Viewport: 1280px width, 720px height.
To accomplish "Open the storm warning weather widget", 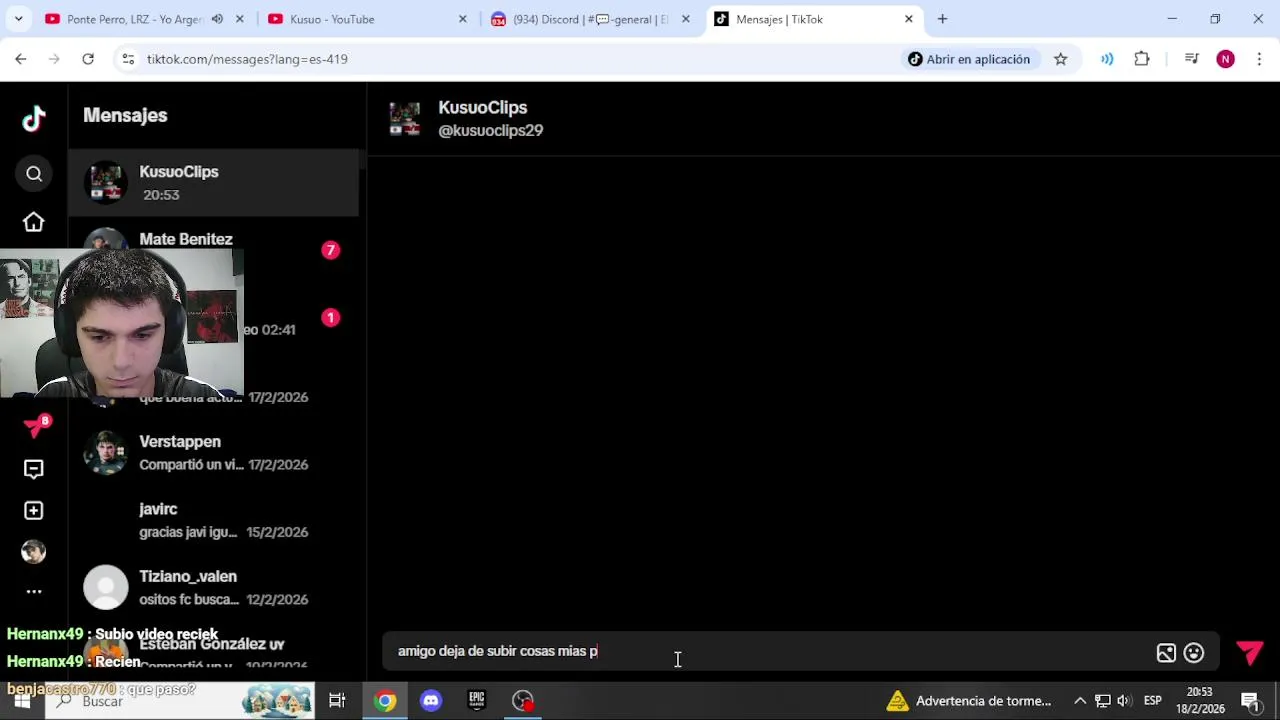I will [968, 701].
